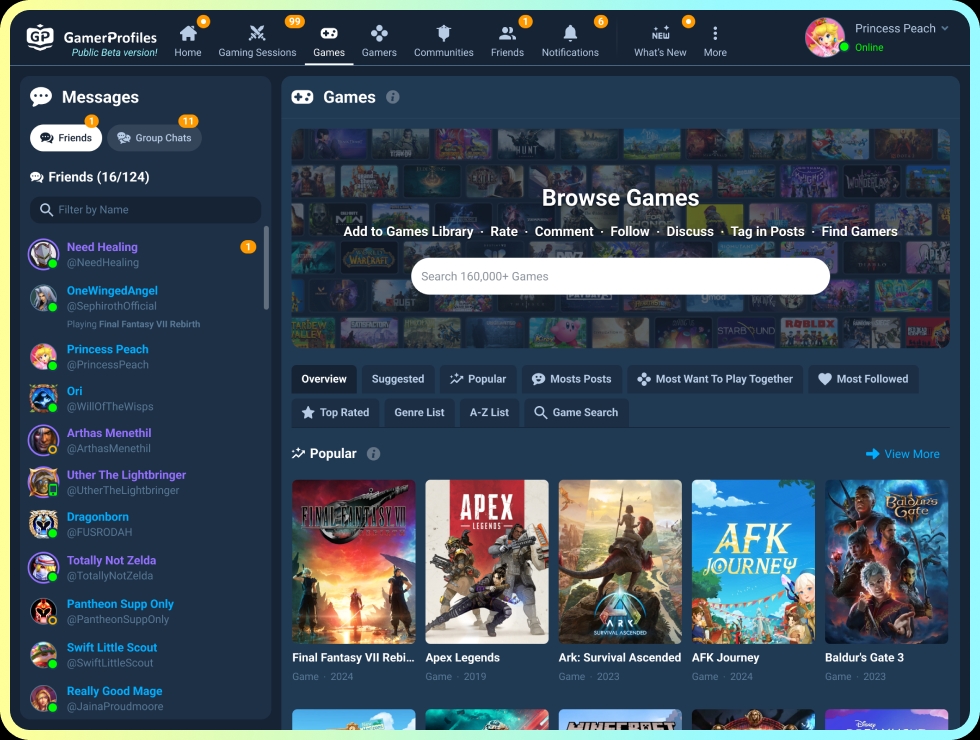Select the Suggested tab
This screenshot has width=980, height=740.
(x=397, y=379)
